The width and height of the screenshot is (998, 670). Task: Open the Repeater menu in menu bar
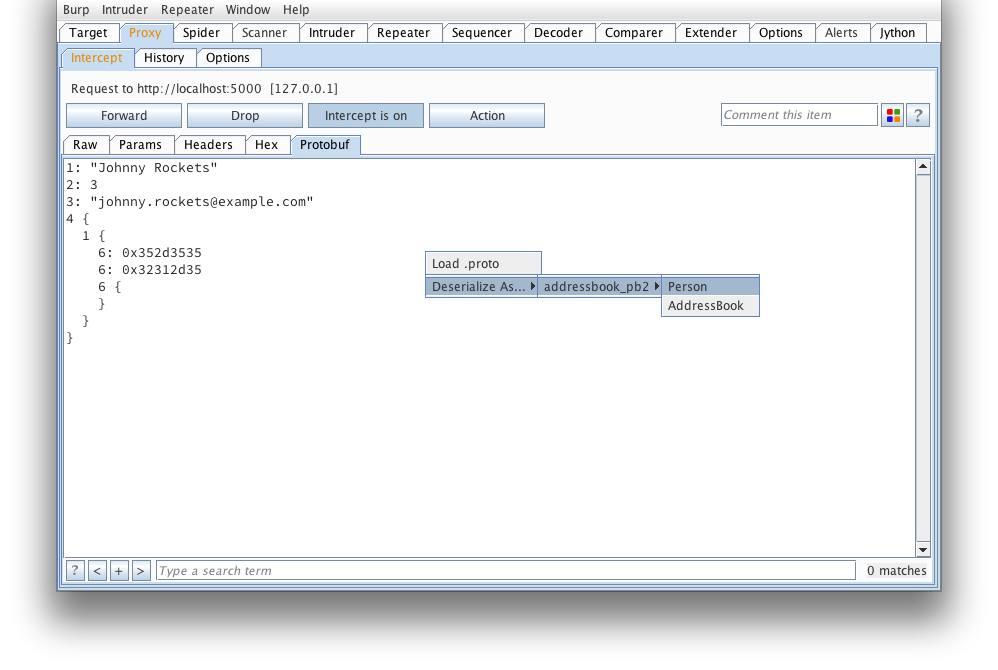(x=187, y=10)
